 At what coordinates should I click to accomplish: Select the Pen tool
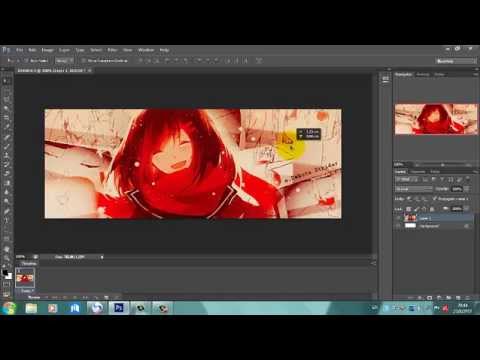[x=6, y=211]
